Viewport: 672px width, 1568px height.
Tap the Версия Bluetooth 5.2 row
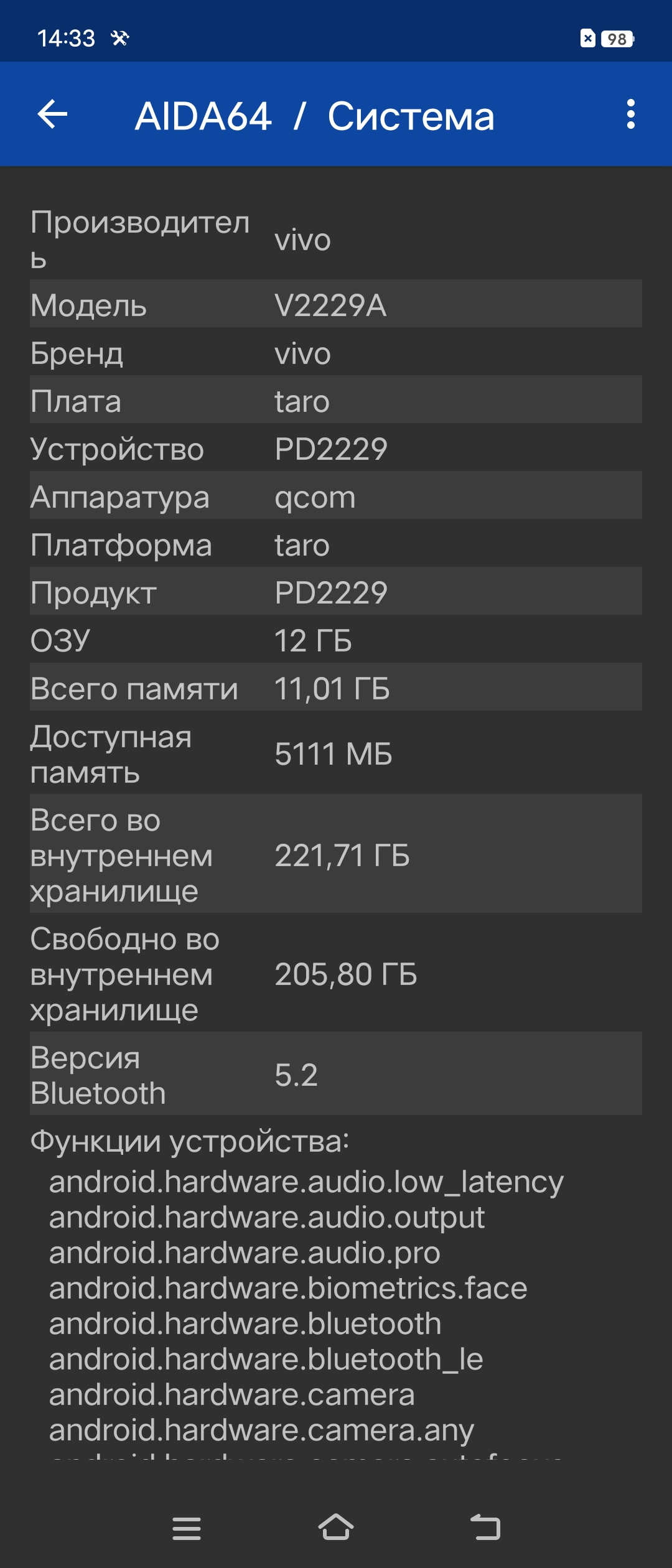[336, 1075]
